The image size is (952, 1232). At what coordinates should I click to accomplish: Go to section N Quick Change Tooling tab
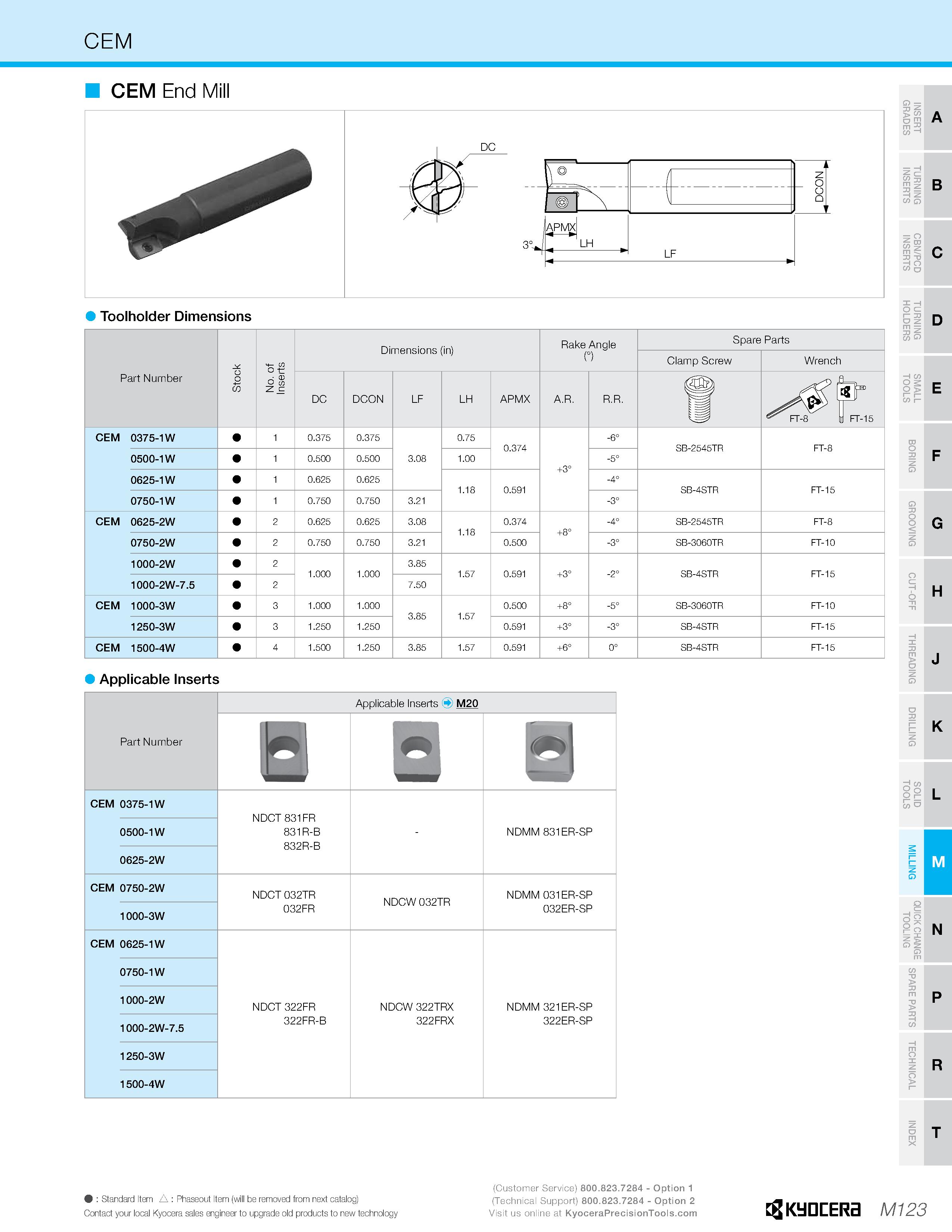pos(925,930)
